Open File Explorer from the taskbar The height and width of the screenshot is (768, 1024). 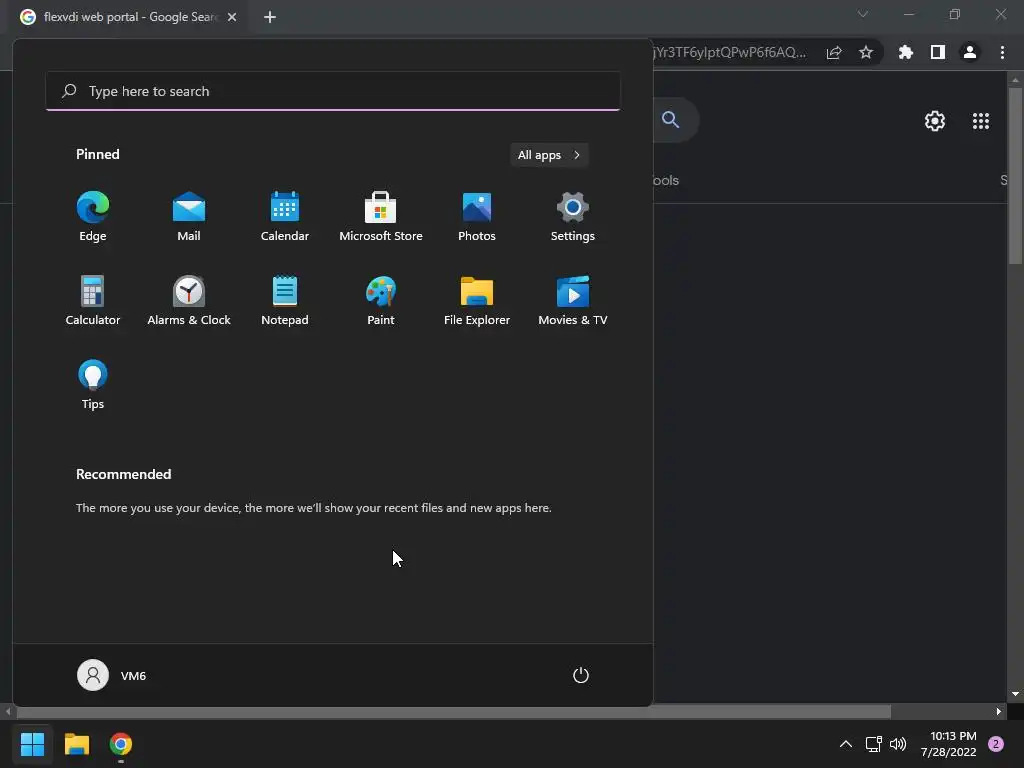[76, 744]
